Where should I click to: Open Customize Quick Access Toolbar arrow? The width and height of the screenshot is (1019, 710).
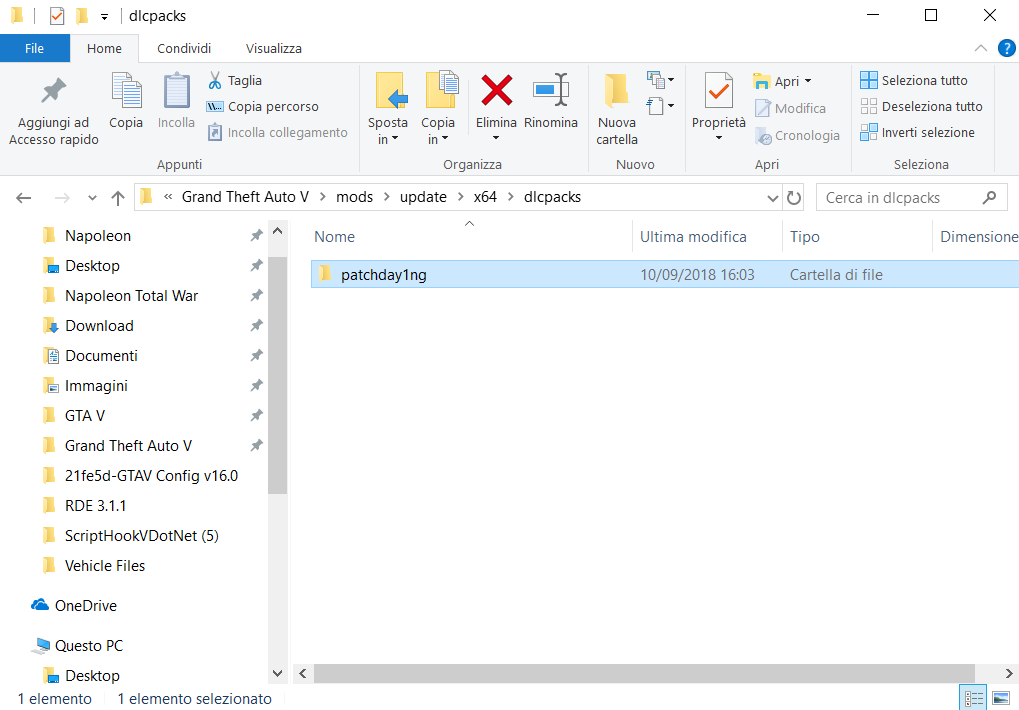[x=104, y=17]
